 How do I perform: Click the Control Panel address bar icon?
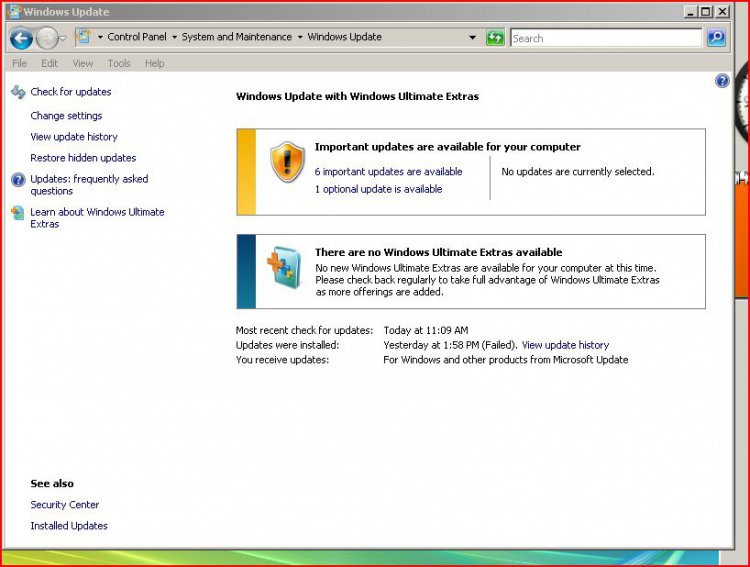84,36
